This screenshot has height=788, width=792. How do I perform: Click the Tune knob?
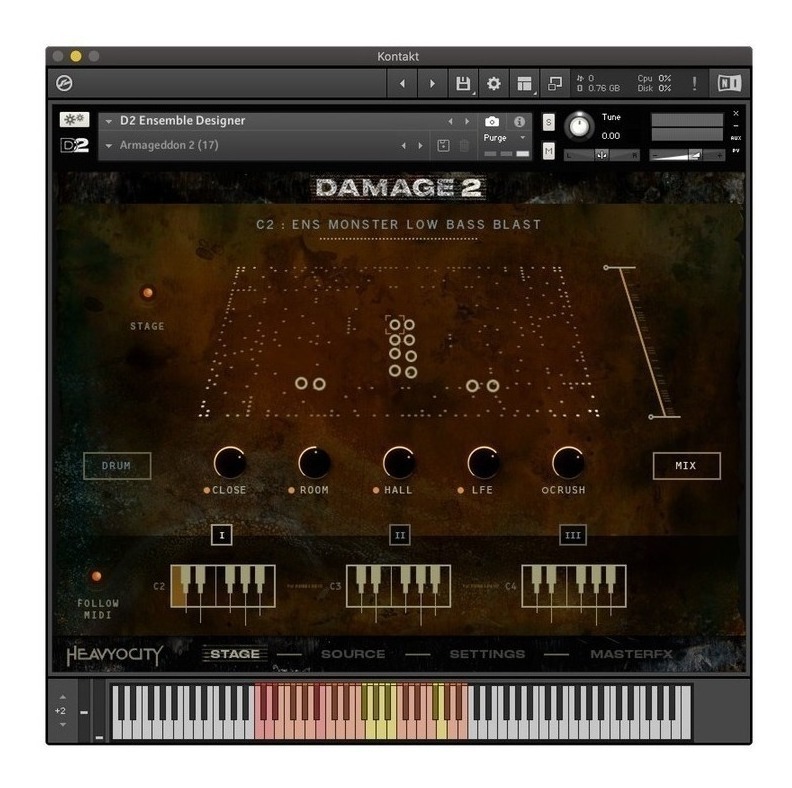(579, 126)
